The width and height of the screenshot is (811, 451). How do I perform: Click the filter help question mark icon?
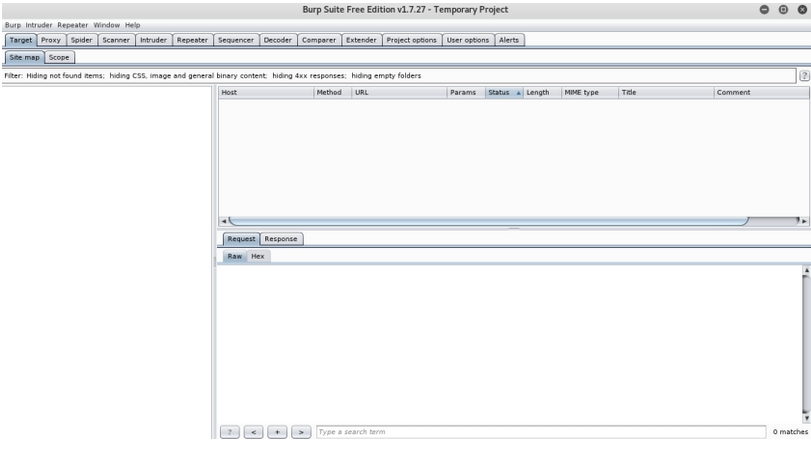click(x=804, y=76)
